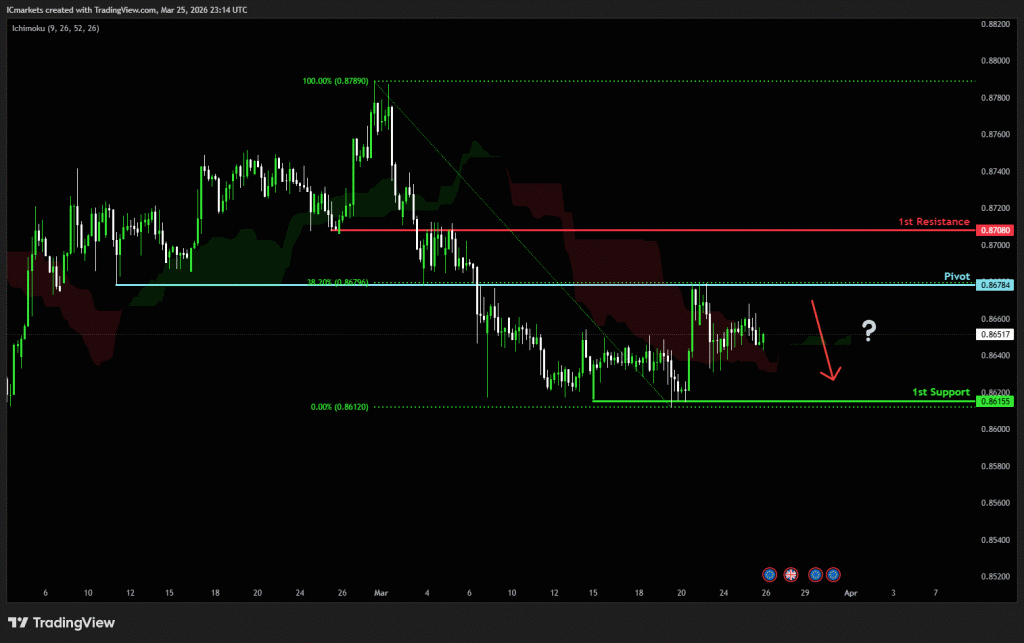
Task: Click the rightmost EU flag event icon
Action: [833, 574]
